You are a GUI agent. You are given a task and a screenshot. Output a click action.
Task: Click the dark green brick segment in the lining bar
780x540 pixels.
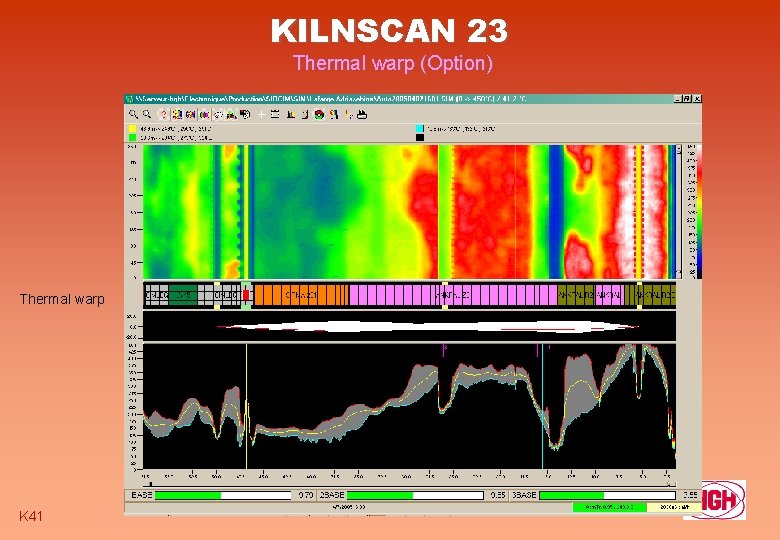(183, 295)
